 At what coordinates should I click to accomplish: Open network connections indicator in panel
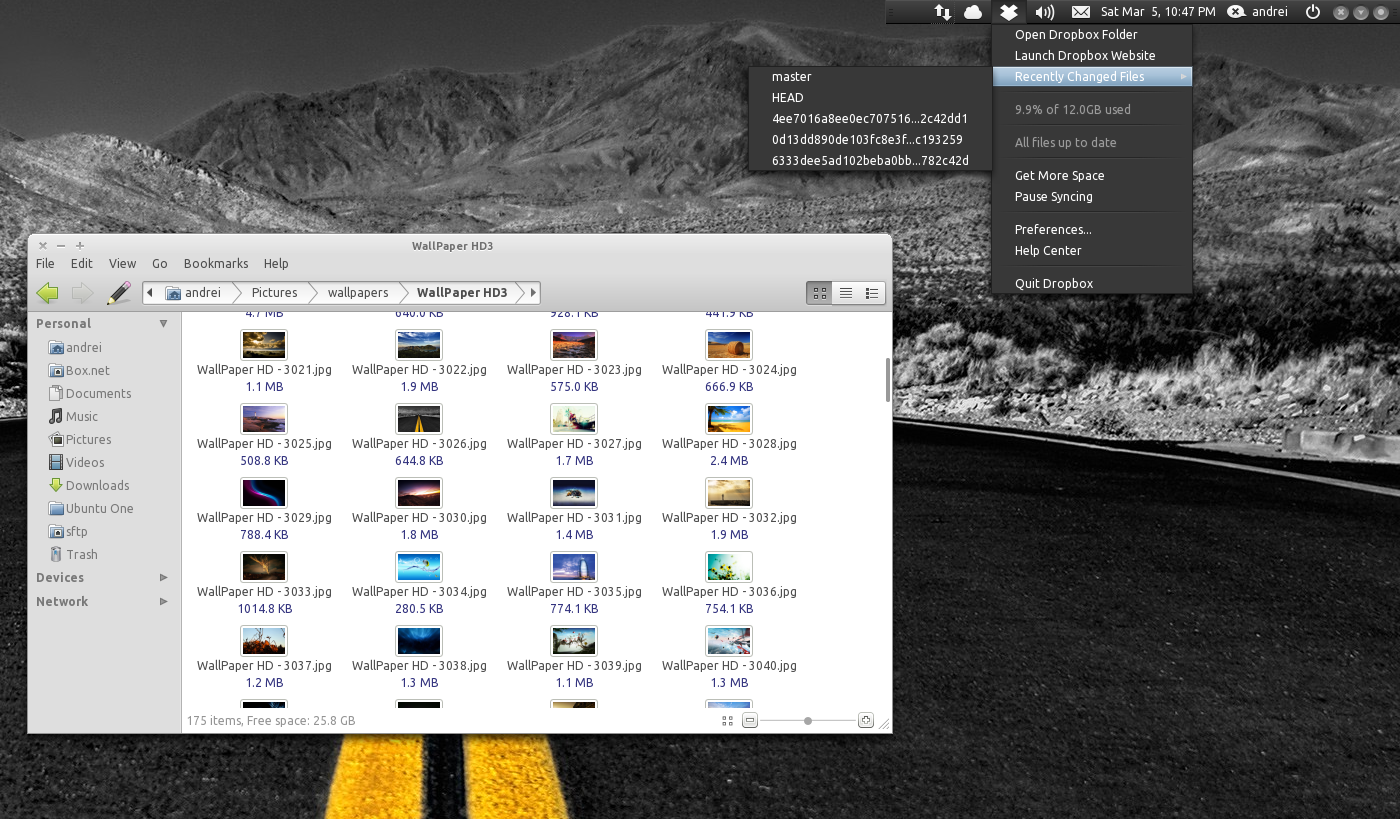coord(942,12)
